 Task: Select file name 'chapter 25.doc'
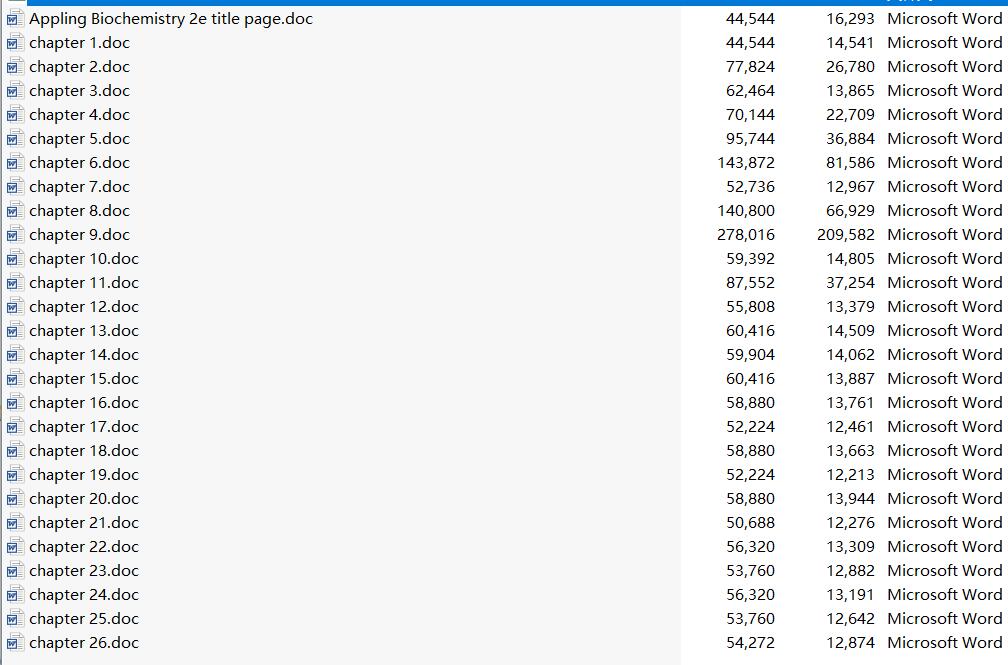pos(84,619)
